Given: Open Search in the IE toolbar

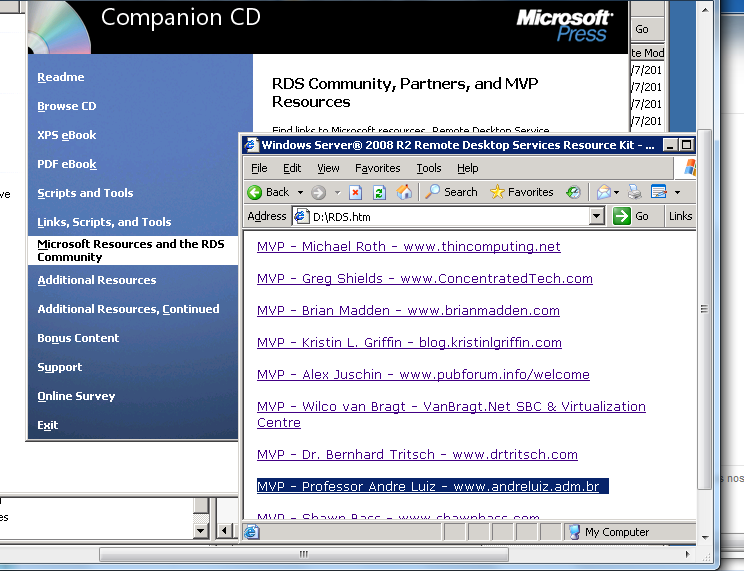Looking at the screenshot, I should pyautogui.click(x=451, y=192).
